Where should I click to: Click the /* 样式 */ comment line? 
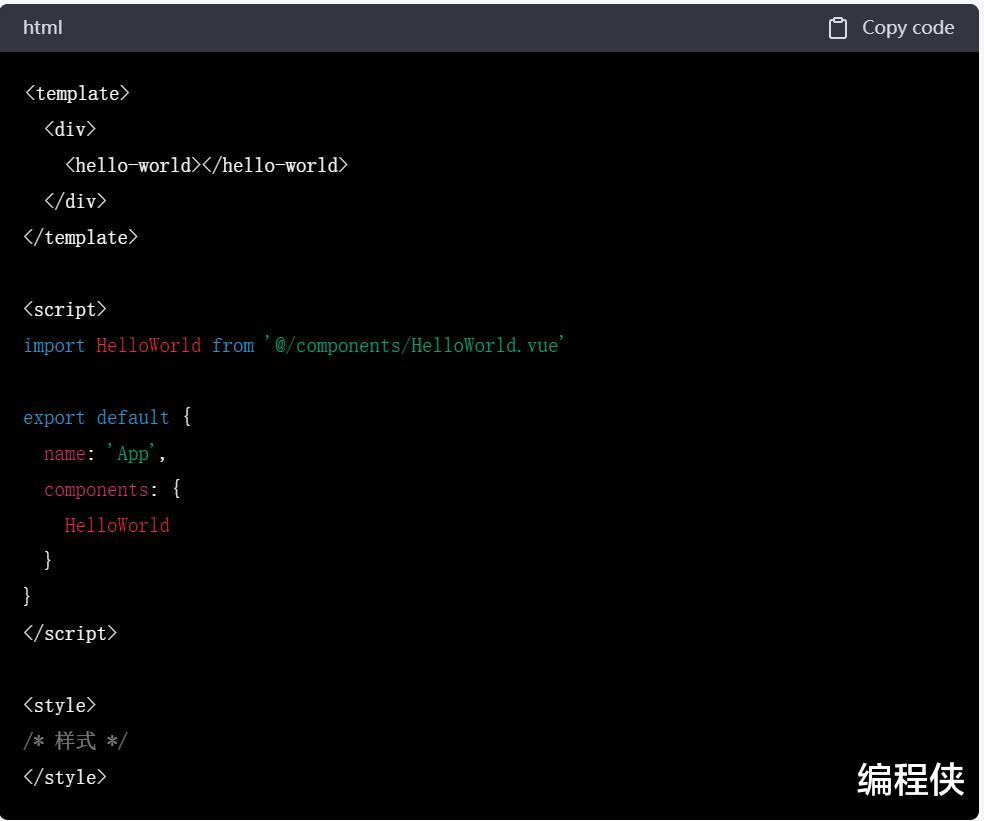(75, 741)
